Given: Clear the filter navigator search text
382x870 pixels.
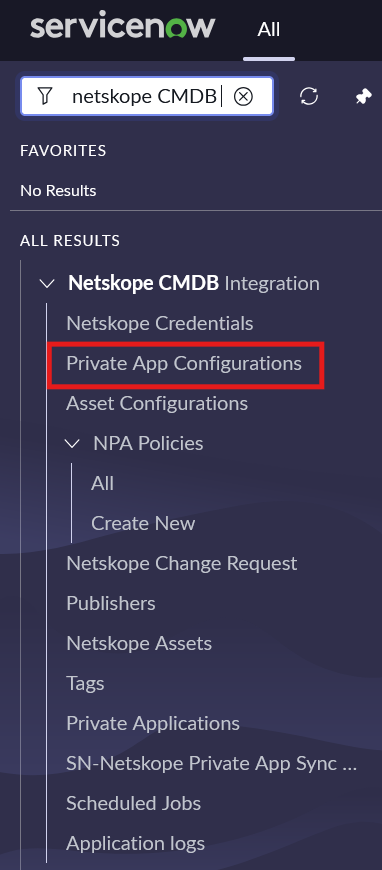Looking at the screenshot, I should (243, 97).
